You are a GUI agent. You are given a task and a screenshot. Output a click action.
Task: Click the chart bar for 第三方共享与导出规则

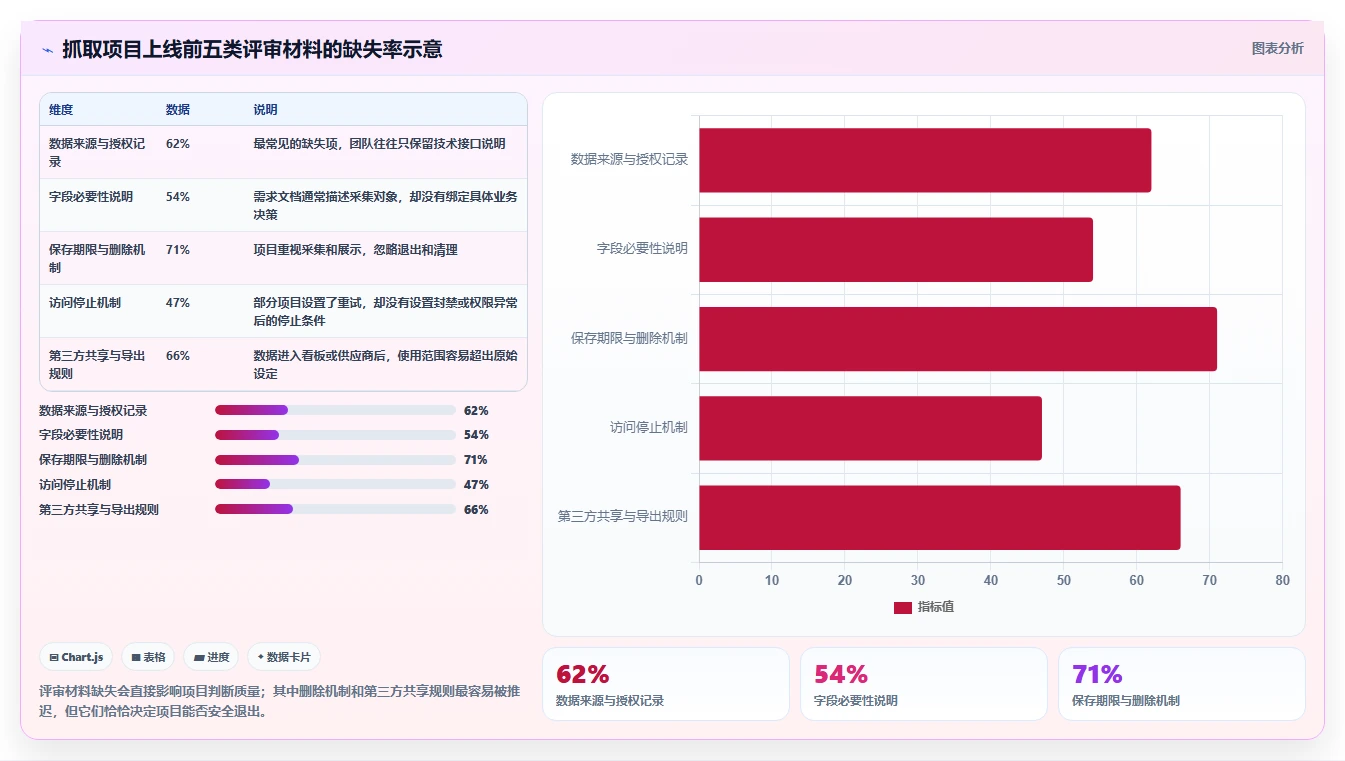(x=940, y=517)
